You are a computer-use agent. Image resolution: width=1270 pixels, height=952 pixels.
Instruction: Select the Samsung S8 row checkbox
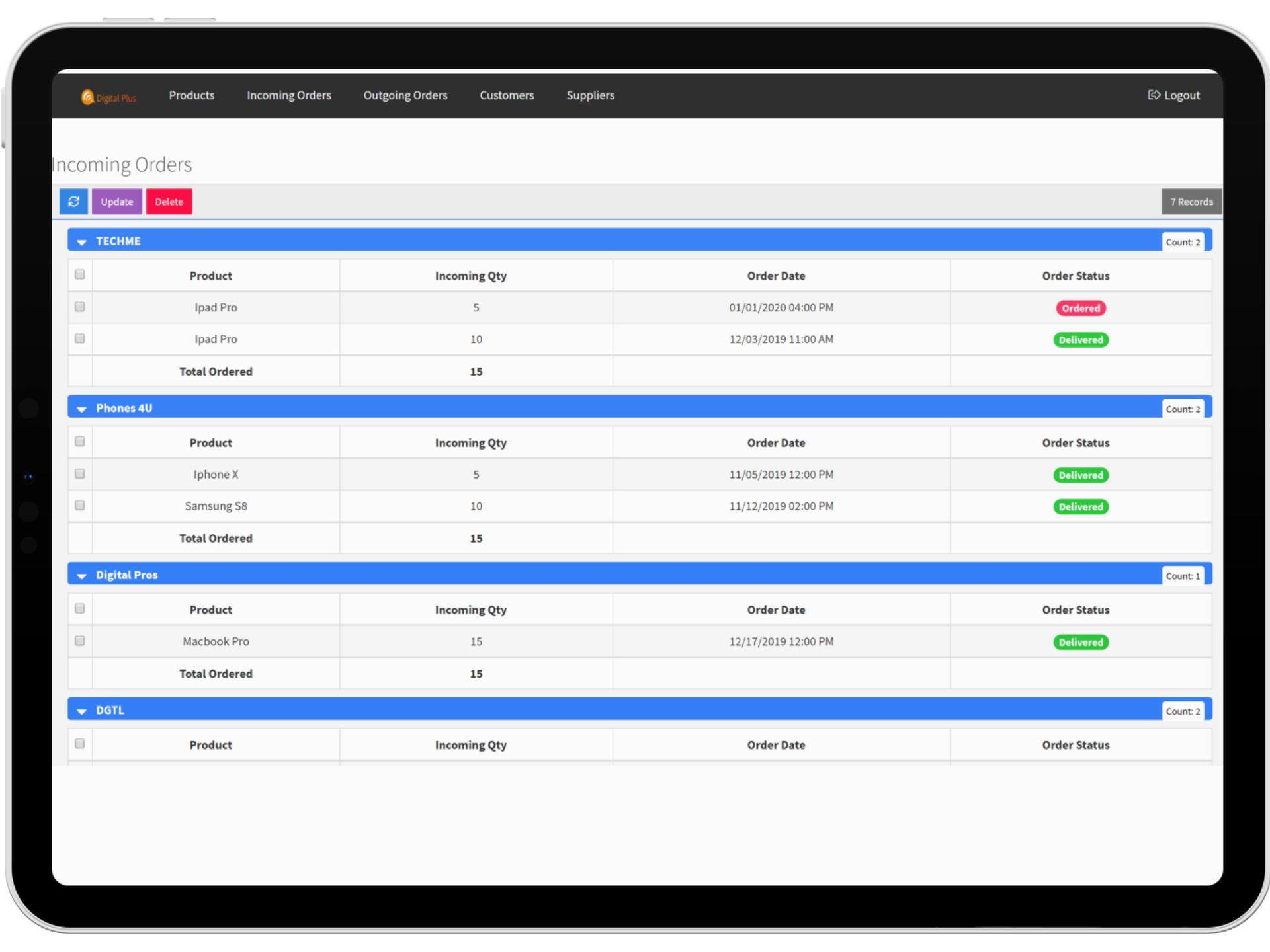coord(80,506)
